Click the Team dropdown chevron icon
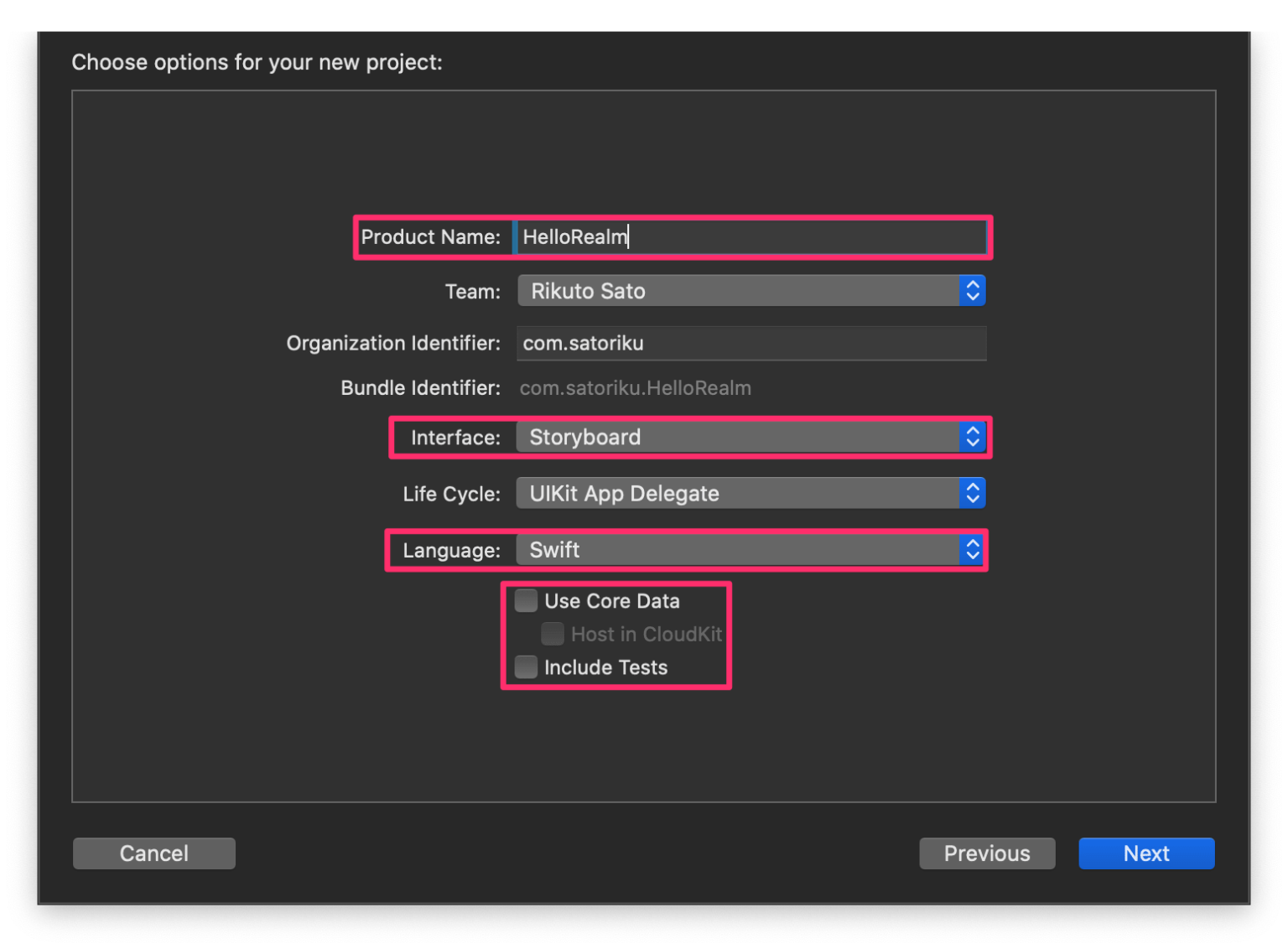The height and width of the screenshot is (949, 1288). pyautogui.click(x=972, y=290)
